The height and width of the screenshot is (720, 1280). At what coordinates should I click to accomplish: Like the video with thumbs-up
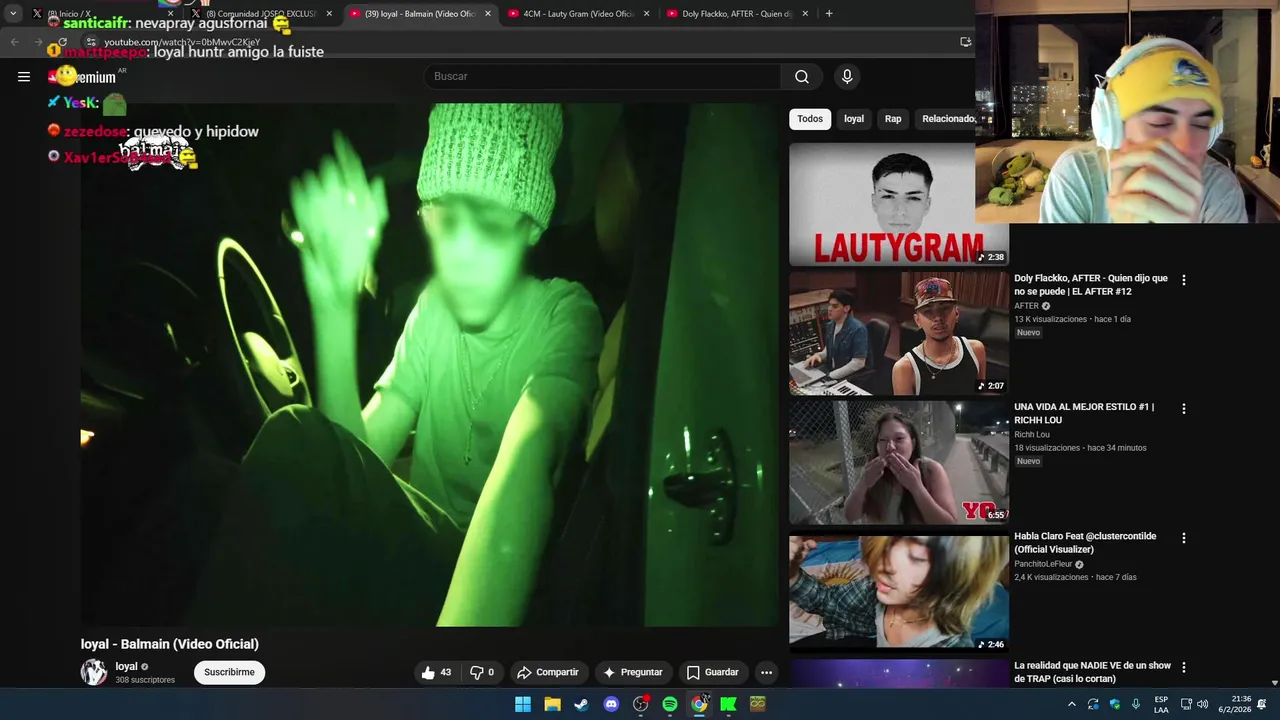coord(437,672)
